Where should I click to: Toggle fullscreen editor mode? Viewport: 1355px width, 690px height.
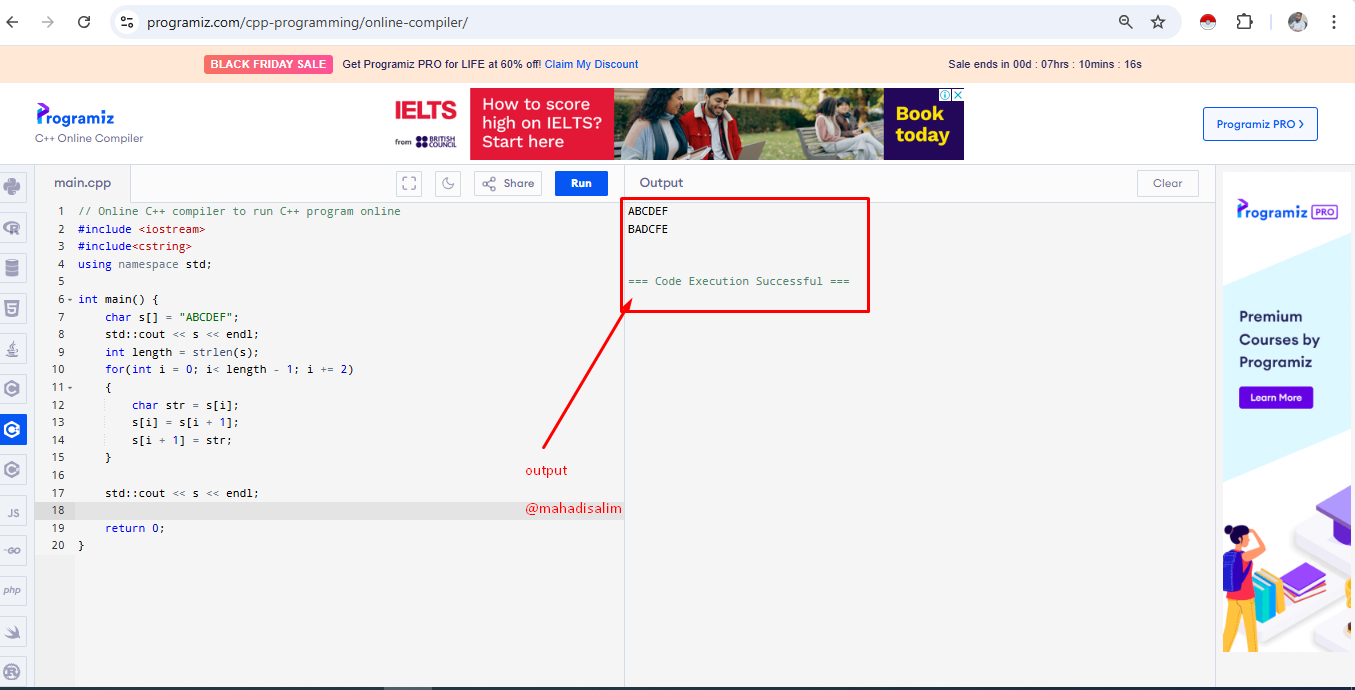click(409, 183)
